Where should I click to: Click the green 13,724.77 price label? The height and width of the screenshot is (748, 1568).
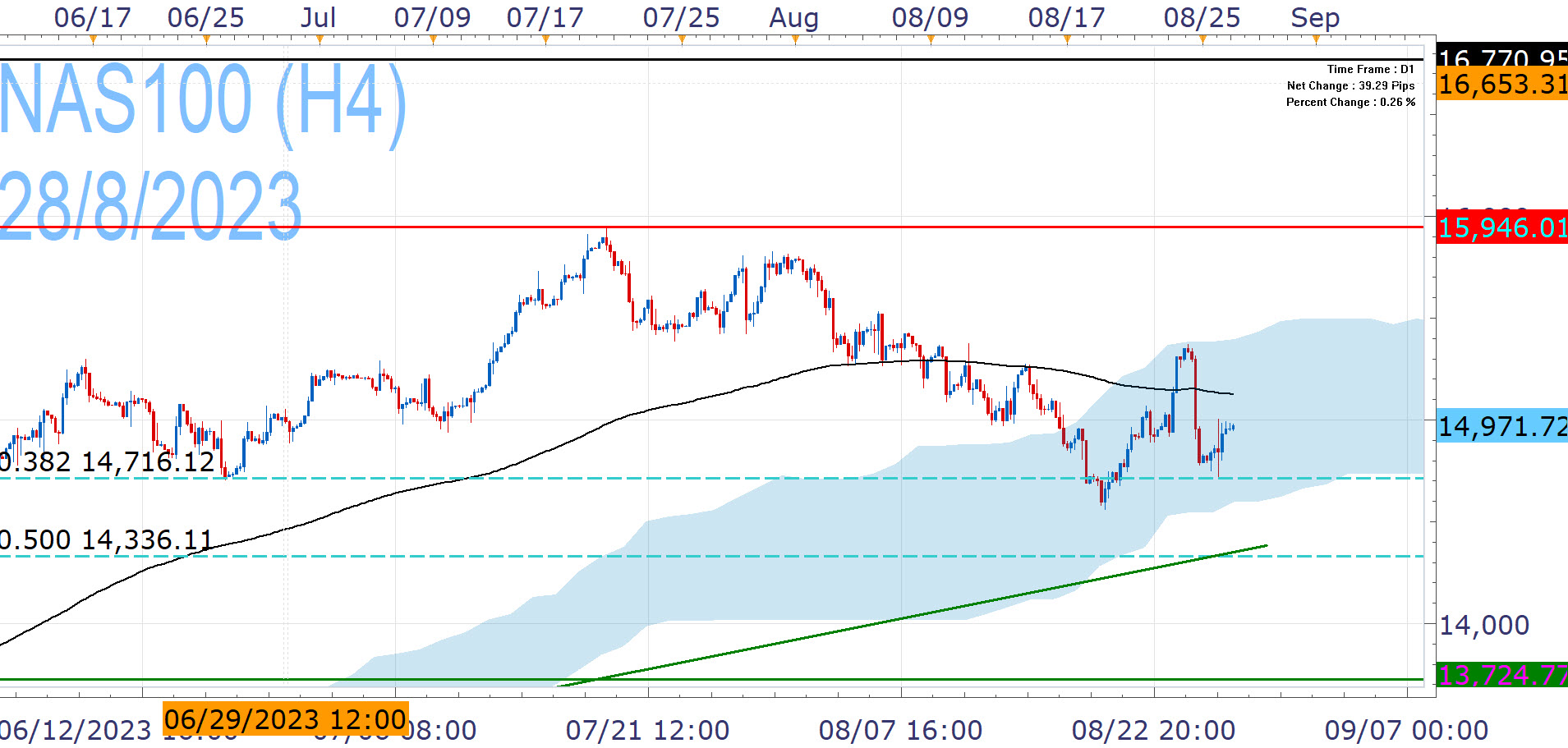(1501, 675)
